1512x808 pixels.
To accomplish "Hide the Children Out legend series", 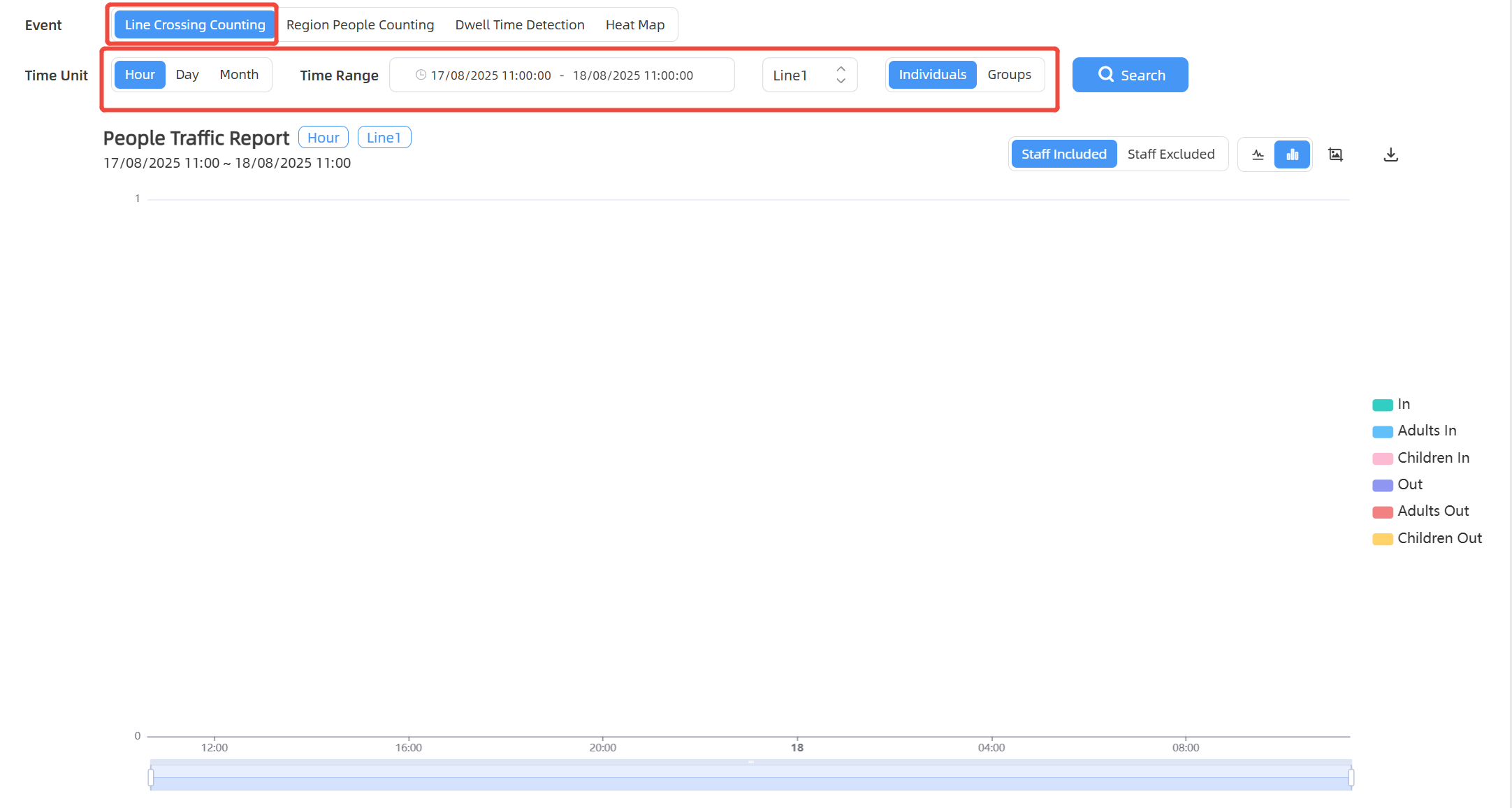I will coord(1439,538).
